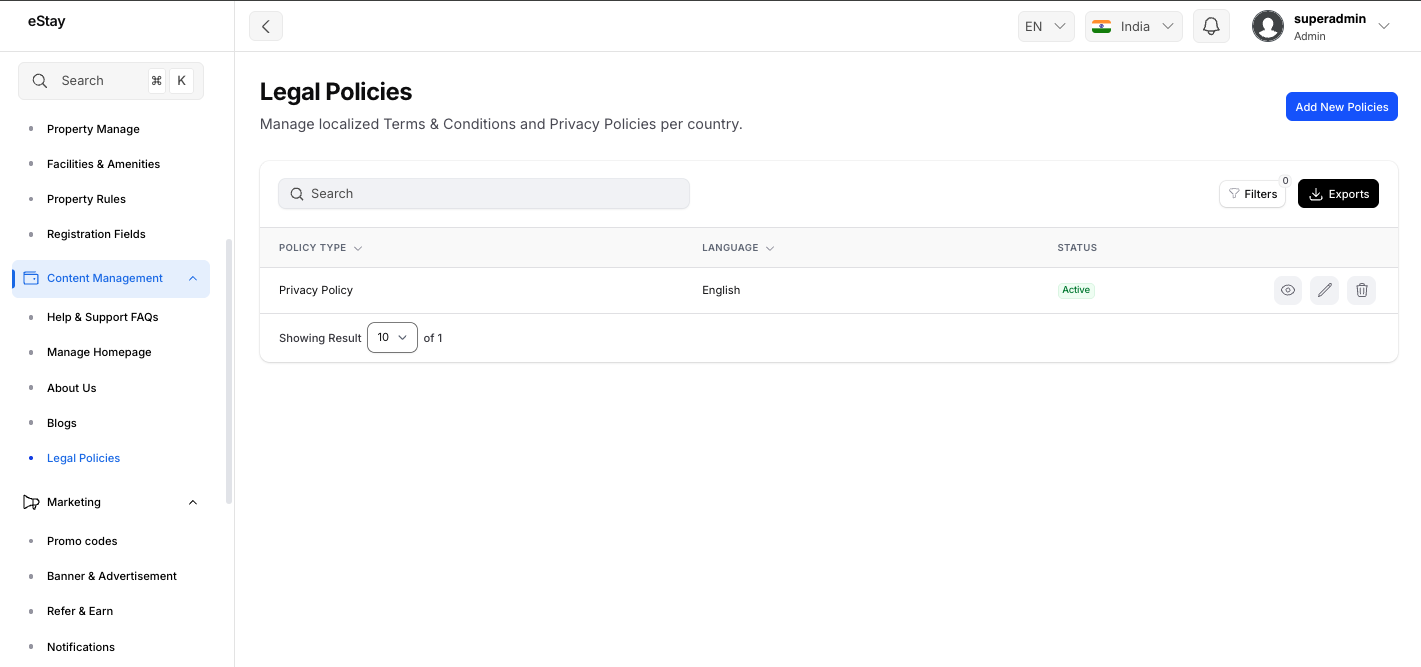Sort by Language column chevron
Image resolution: width=1421 pixels, height=667 pixels.
point(770,248)
